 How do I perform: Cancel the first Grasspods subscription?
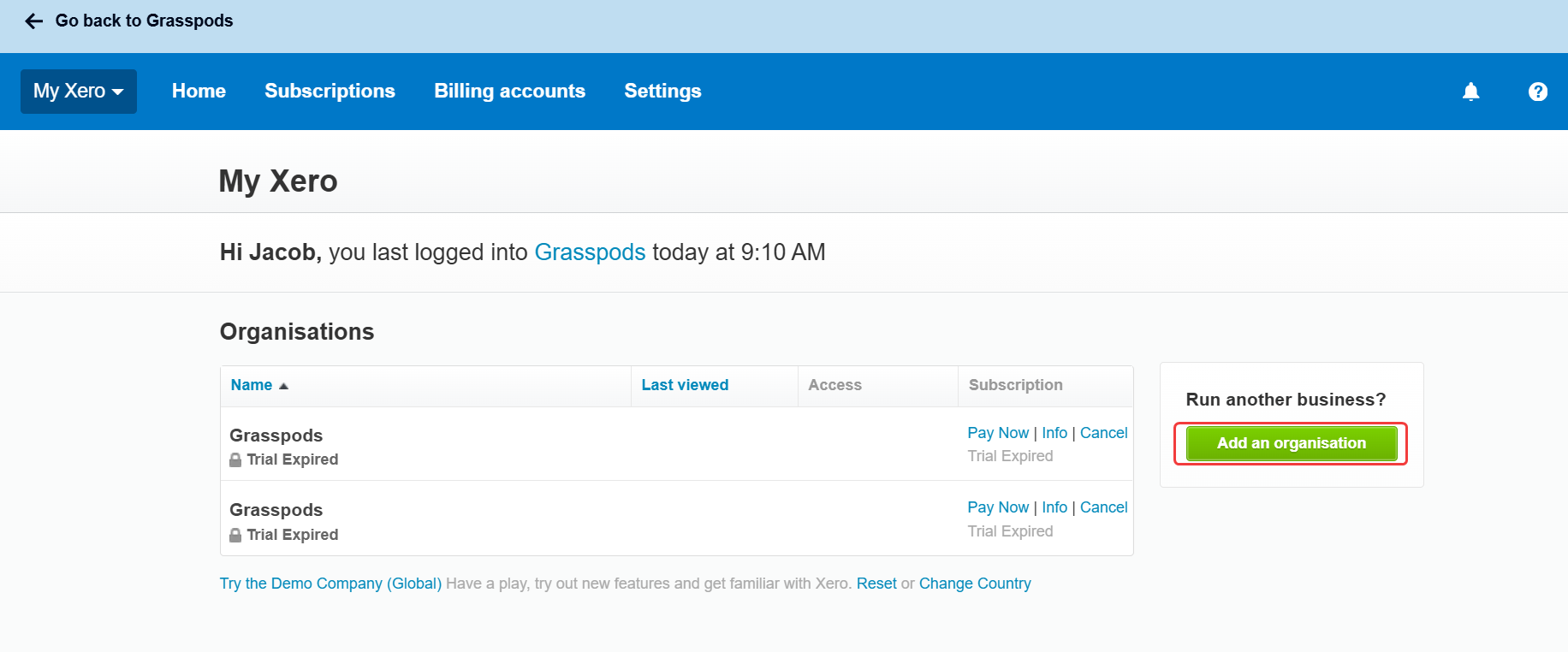click(x=1103, y=433)
